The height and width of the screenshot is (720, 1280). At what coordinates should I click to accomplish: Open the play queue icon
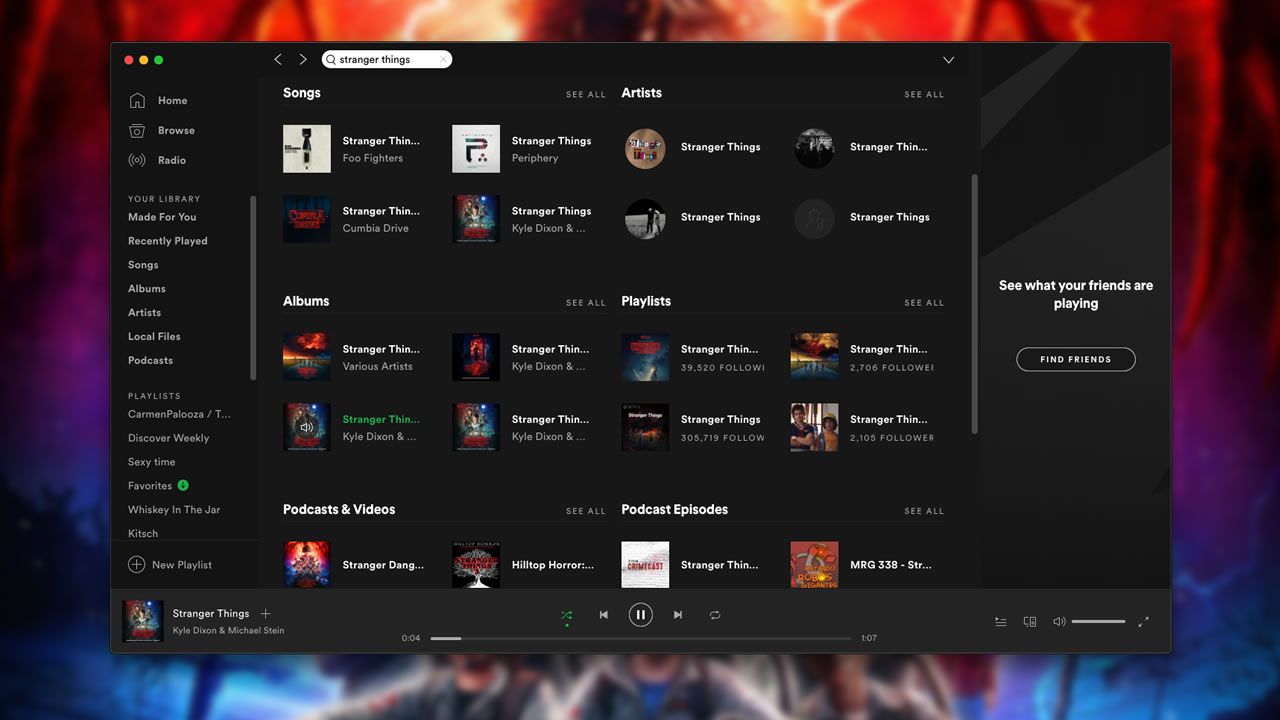(x=1000, y=622)
